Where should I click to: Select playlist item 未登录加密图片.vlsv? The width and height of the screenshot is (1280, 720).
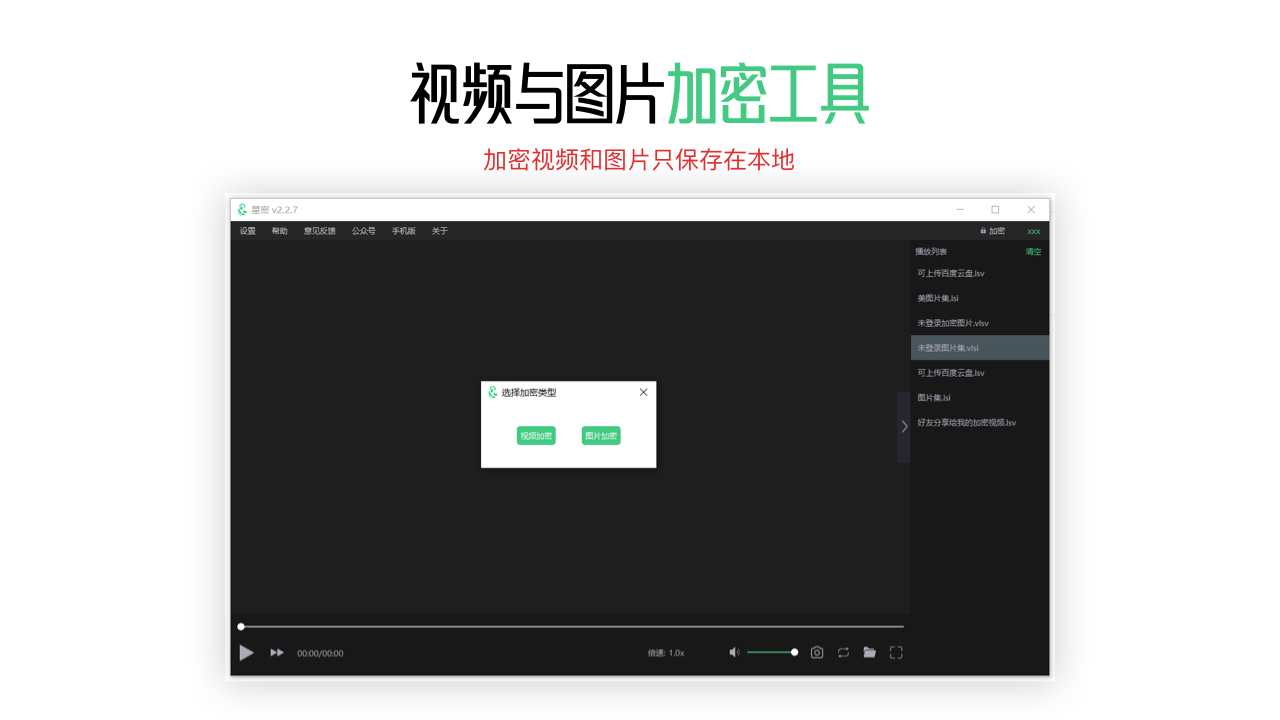coord(980,323)
